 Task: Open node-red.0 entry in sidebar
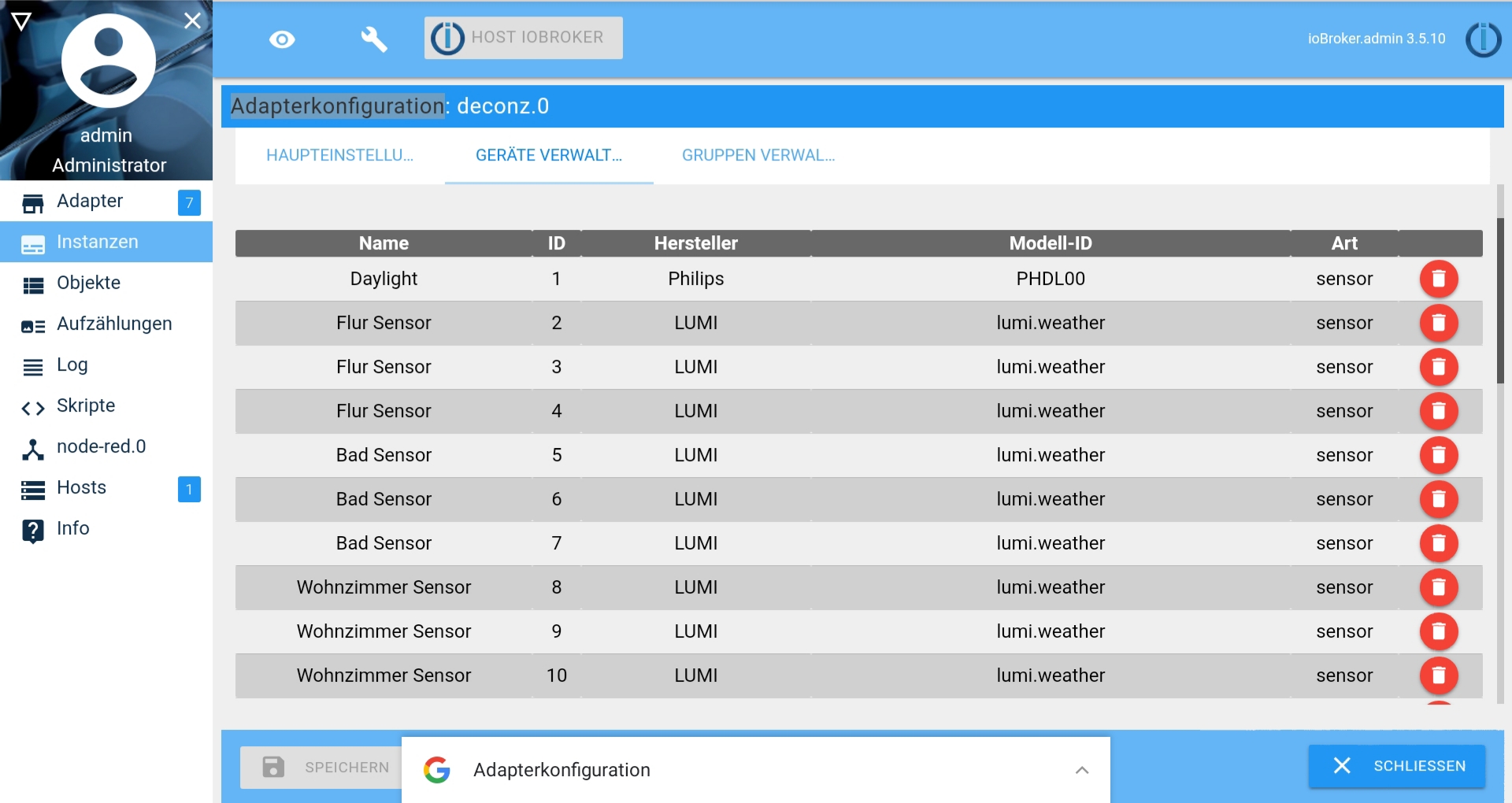click(106, 447)
